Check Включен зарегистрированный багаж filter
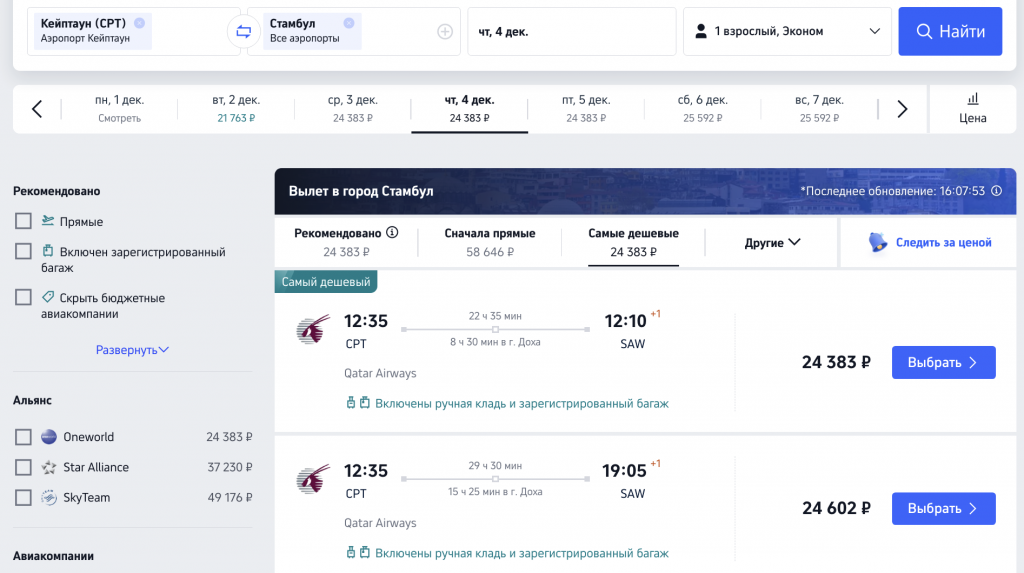The height and width of the screenshot is (573, 1024). [x=24, y=252]
